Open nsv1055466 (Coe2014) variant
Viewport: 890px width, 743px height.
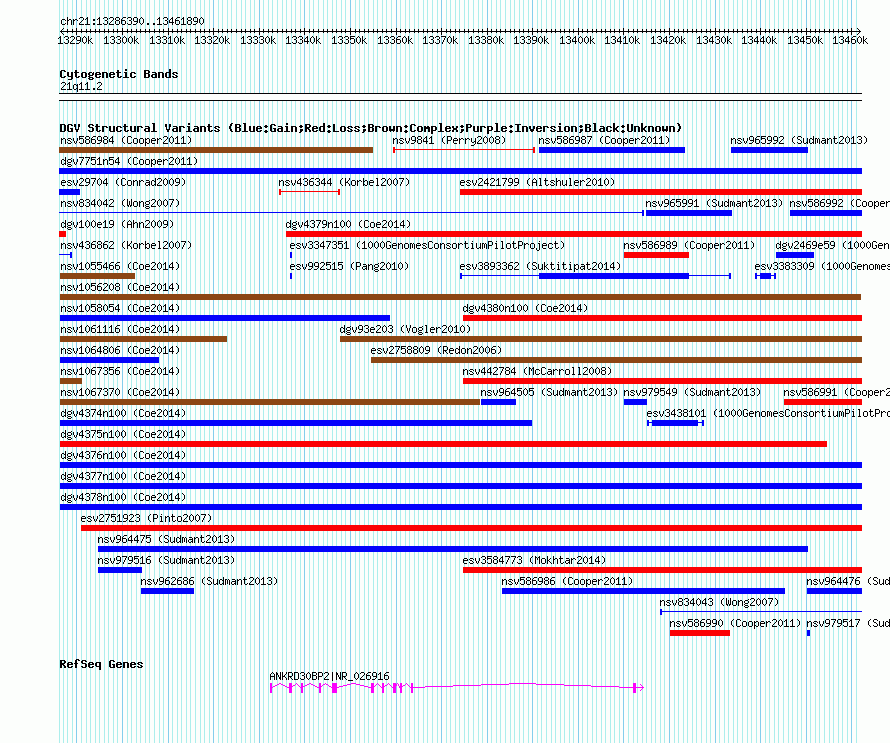coord(97,276)
